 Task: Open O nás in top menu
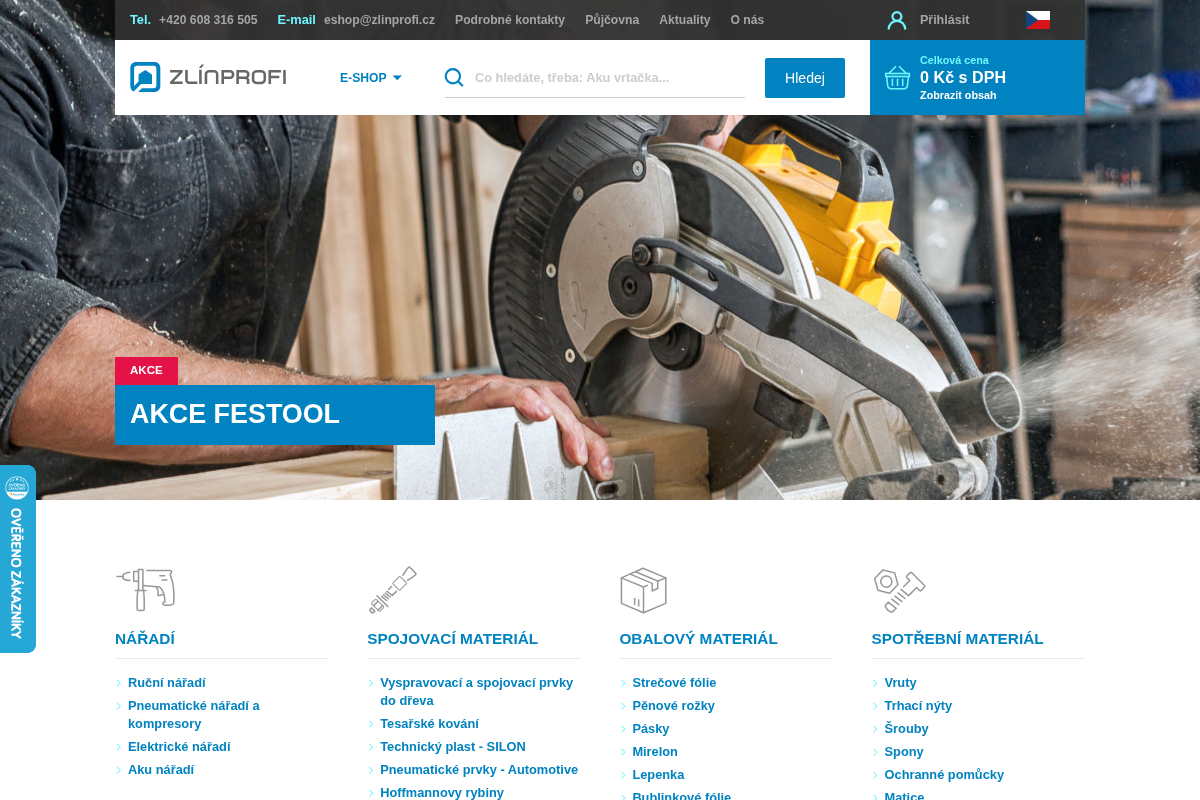click(x=747, y=20)
